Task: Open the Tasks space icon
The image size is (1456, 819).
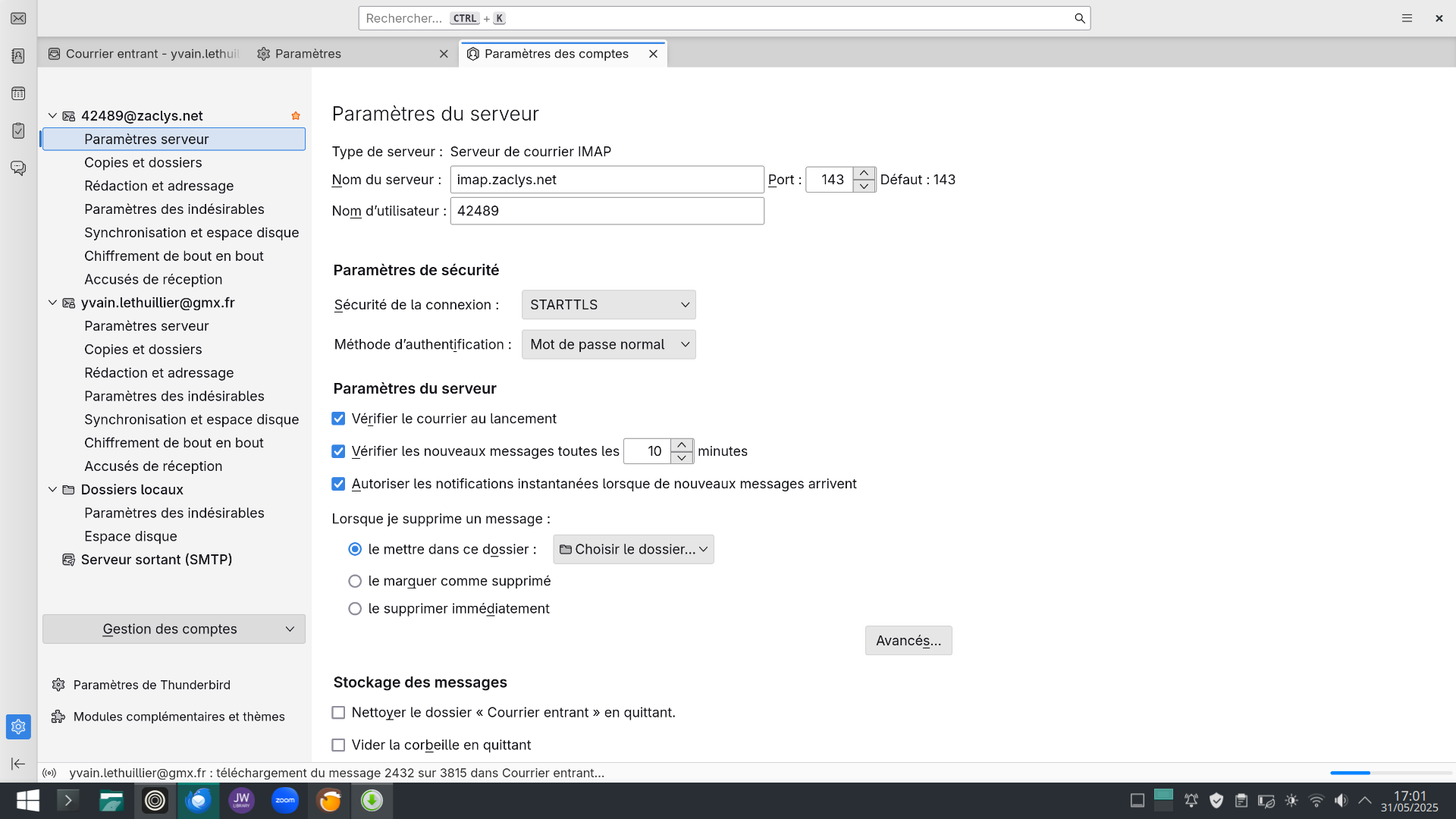Action: pos(18,130)
